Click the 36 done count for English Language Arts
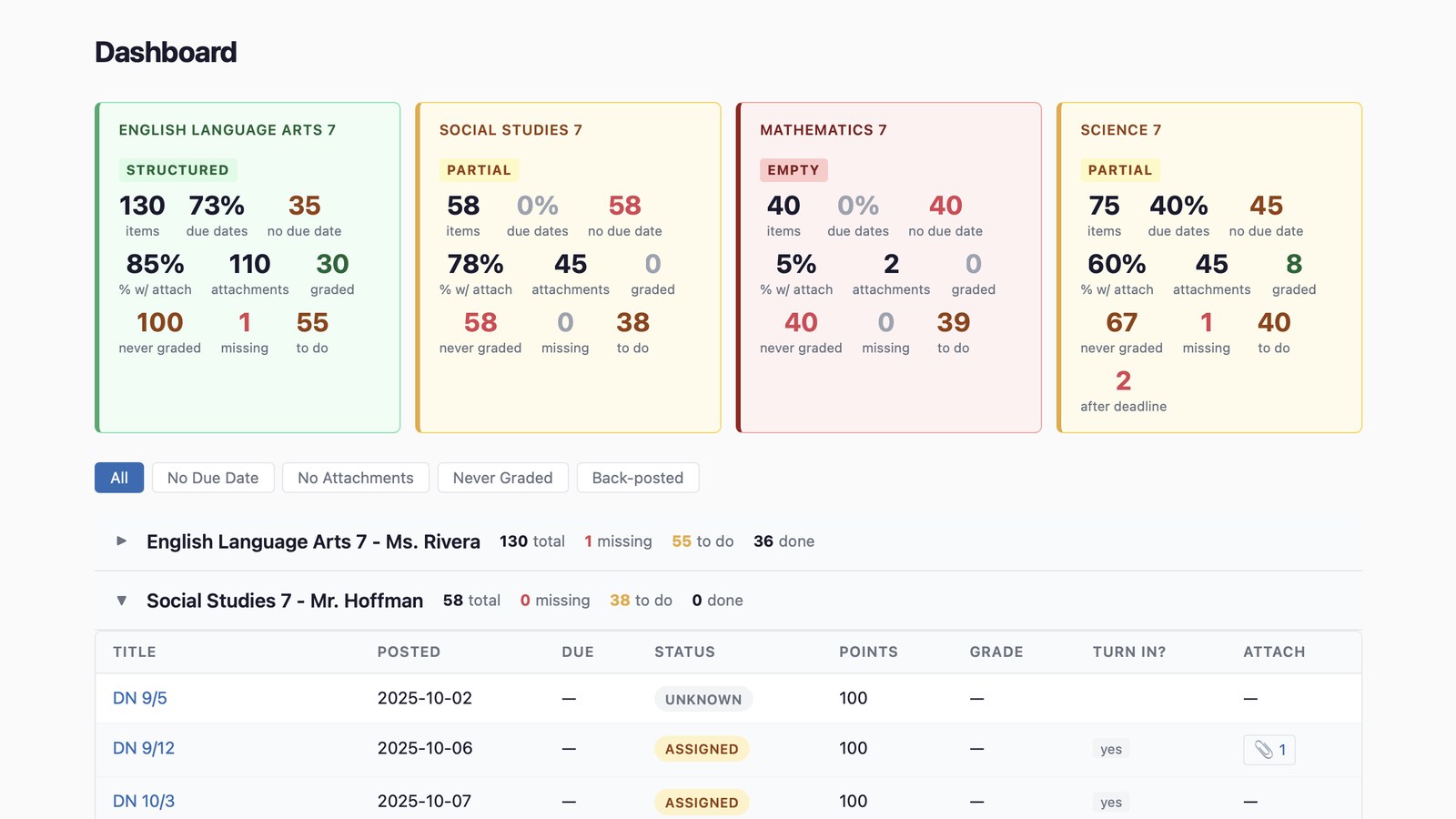 [784, 541]
